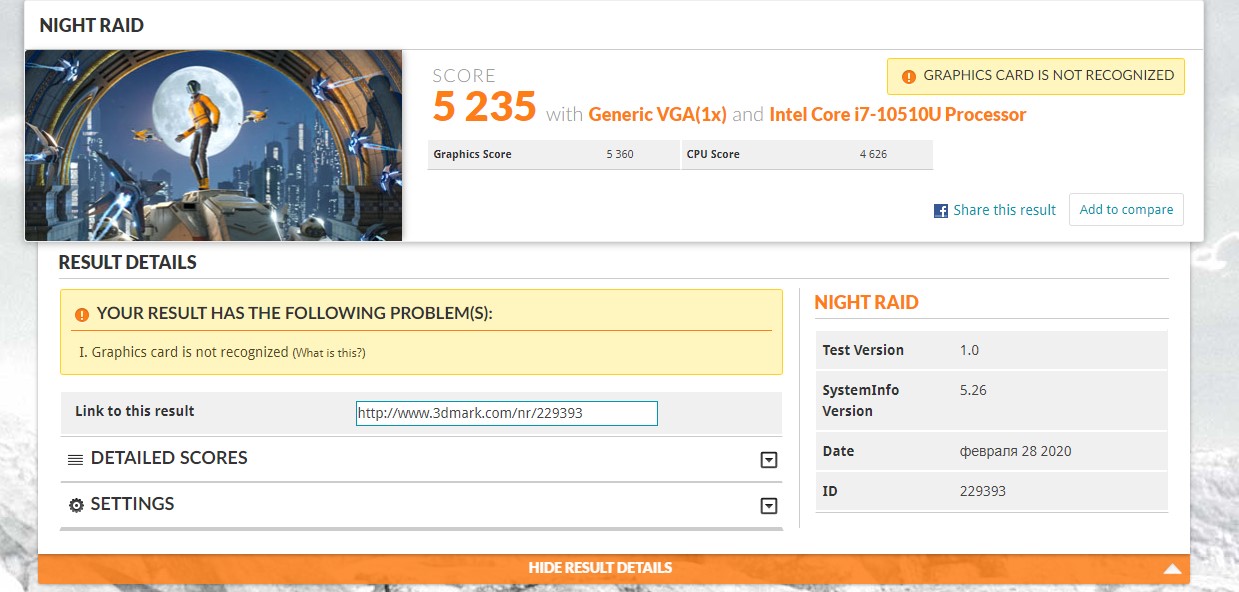Click the alert icon beside problems heading

pos(81,314)
